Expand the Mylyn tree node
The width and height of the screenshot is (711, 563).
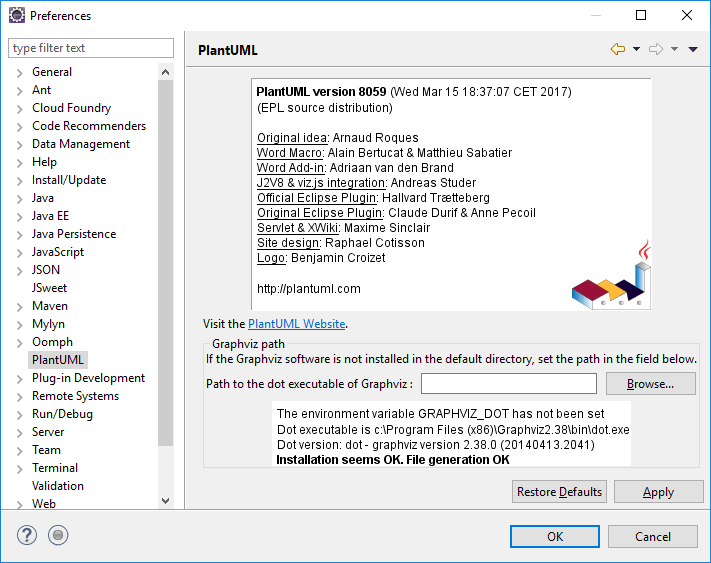19,325
